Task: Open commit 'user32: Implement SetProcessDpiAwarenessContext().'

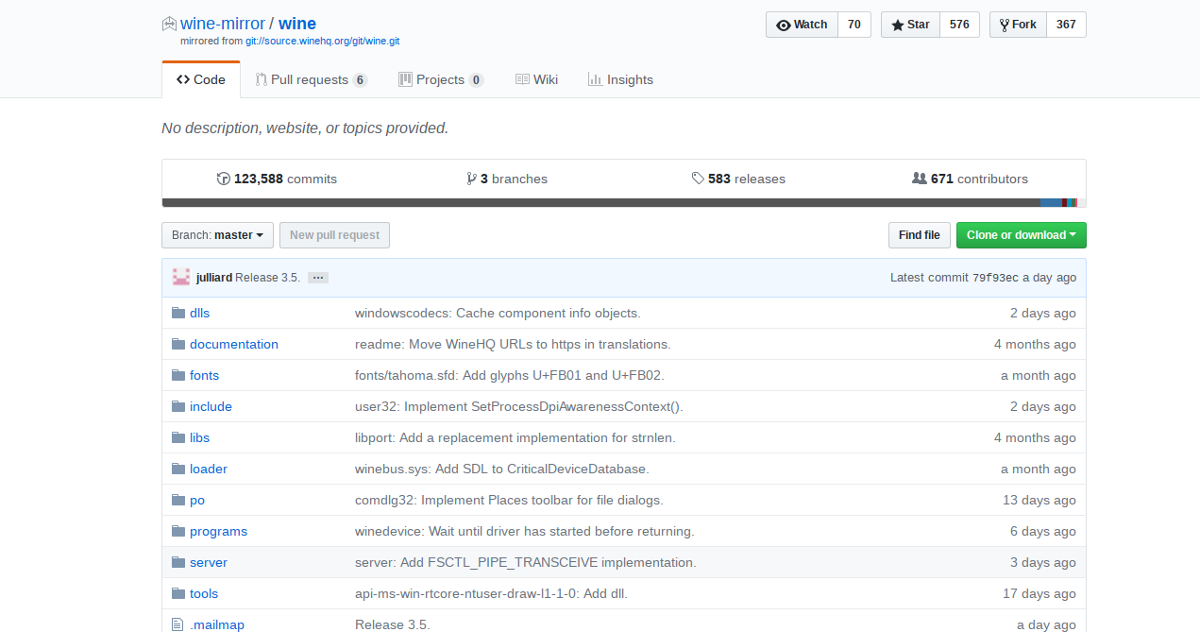Action: [519, 406]
